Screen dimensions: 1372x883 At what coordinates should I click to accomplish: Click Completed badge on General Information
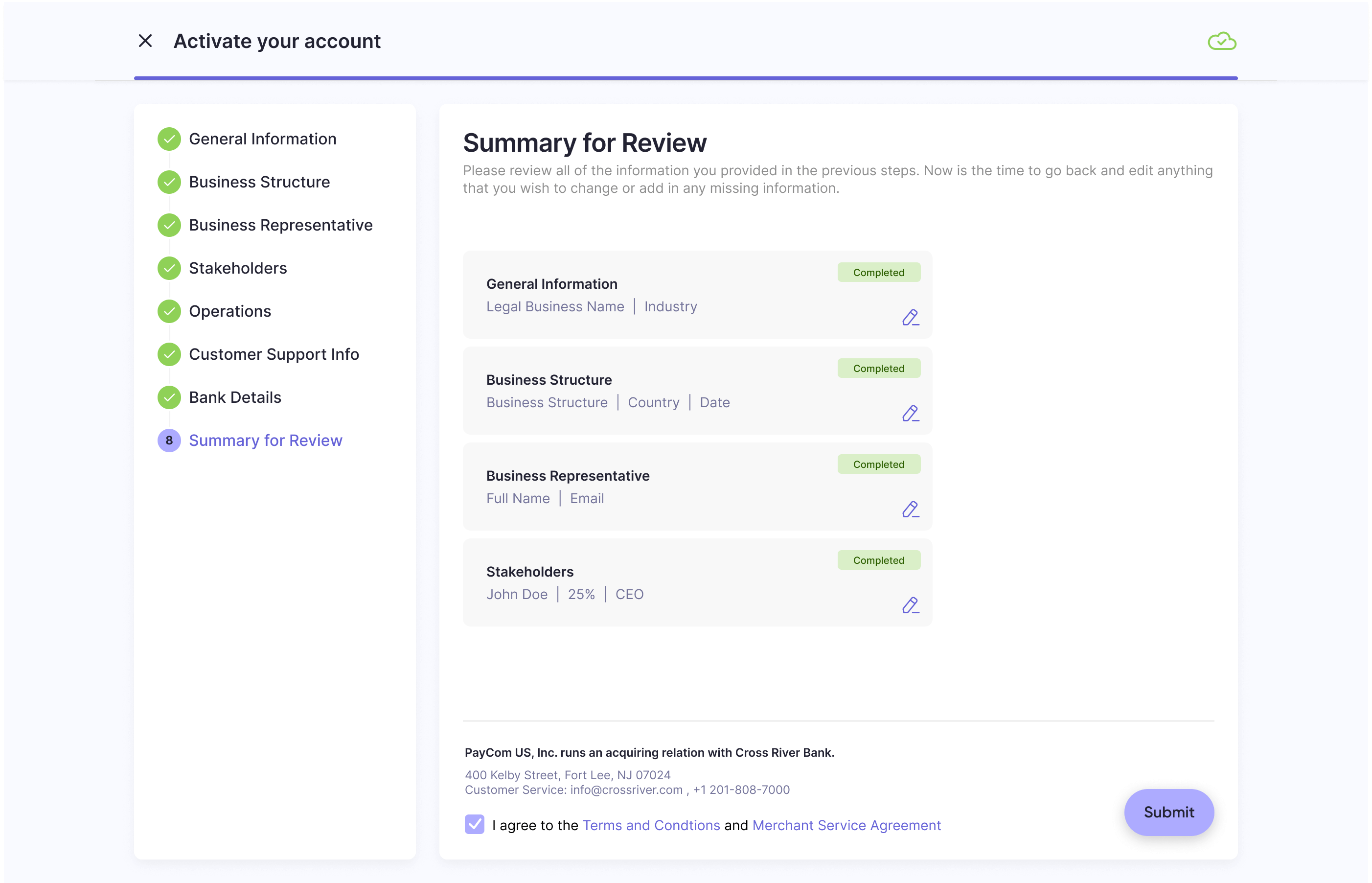coord(879,272)
